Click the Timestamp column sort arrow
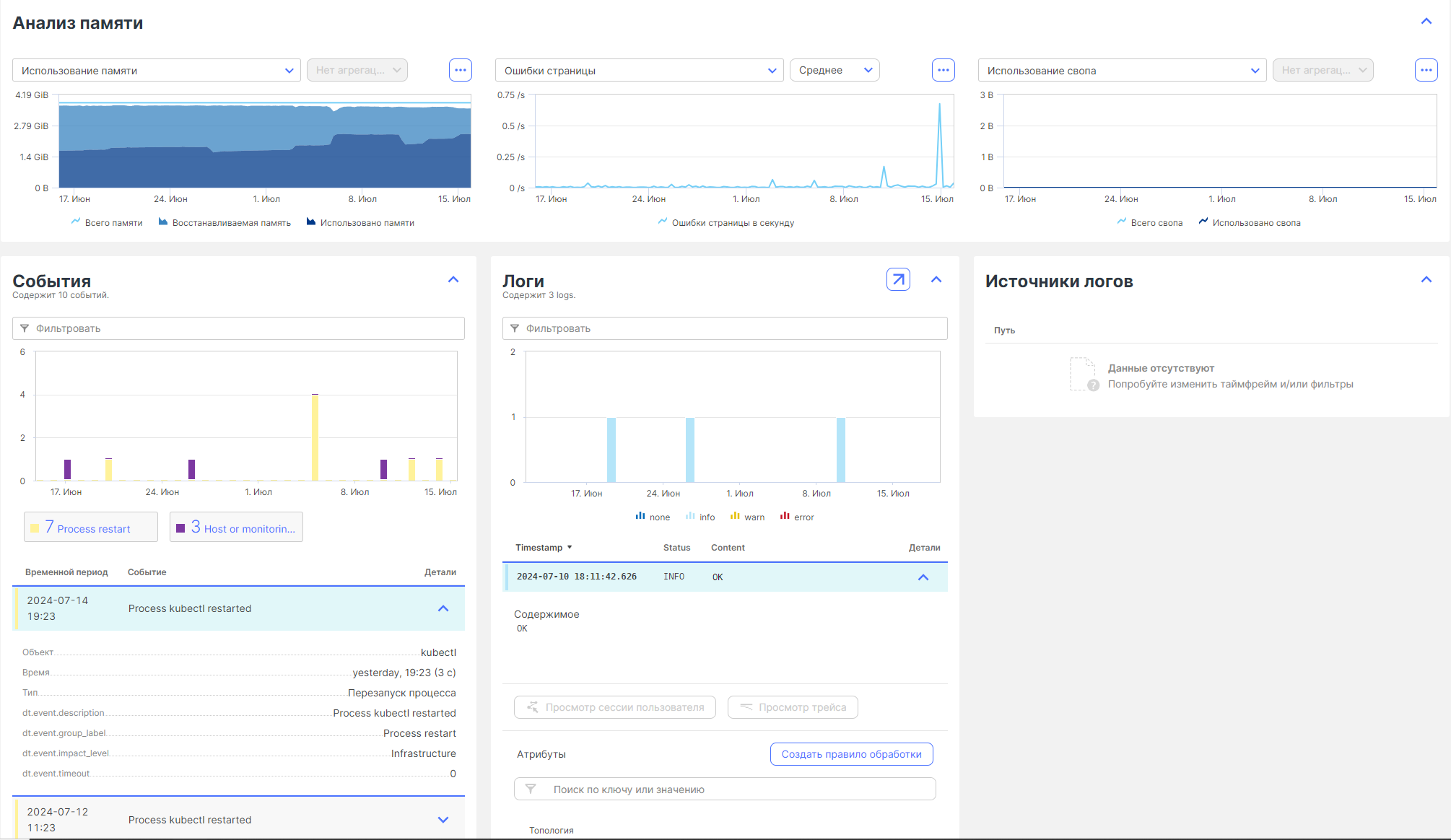The height and width of the screenshot is (840, 1451). pos(570,548)
